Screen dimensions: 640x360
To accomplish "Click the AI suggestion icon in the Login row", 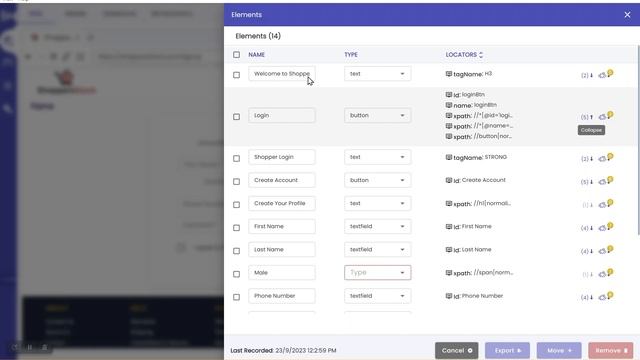I will (606, 116).
